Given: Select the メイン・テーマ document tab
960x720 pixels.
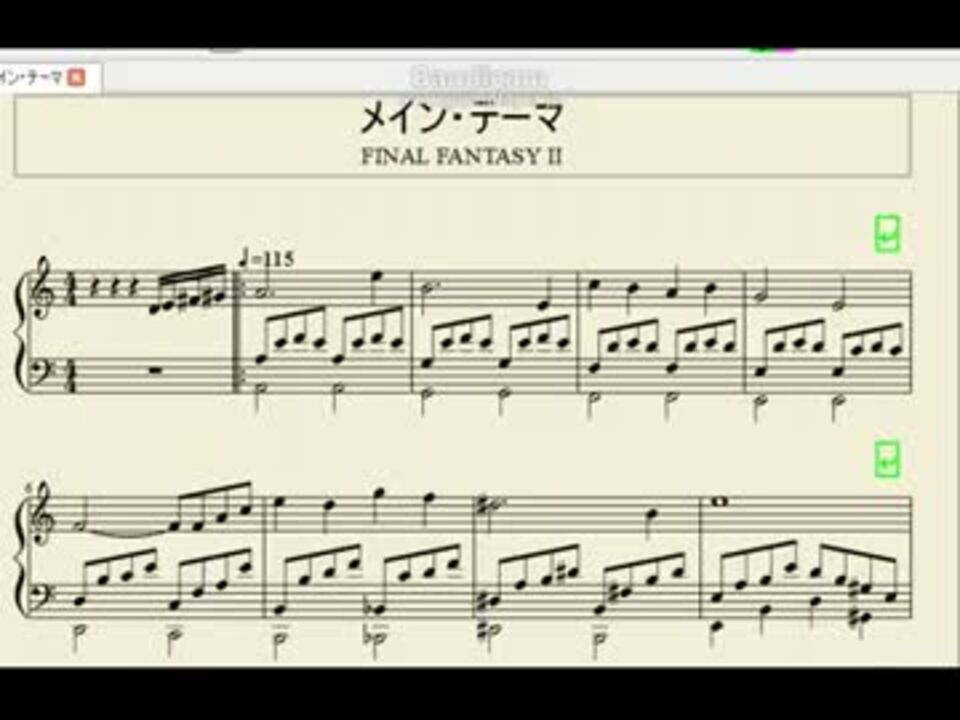Looking at the screenshot, I should [x=50, y=77].
